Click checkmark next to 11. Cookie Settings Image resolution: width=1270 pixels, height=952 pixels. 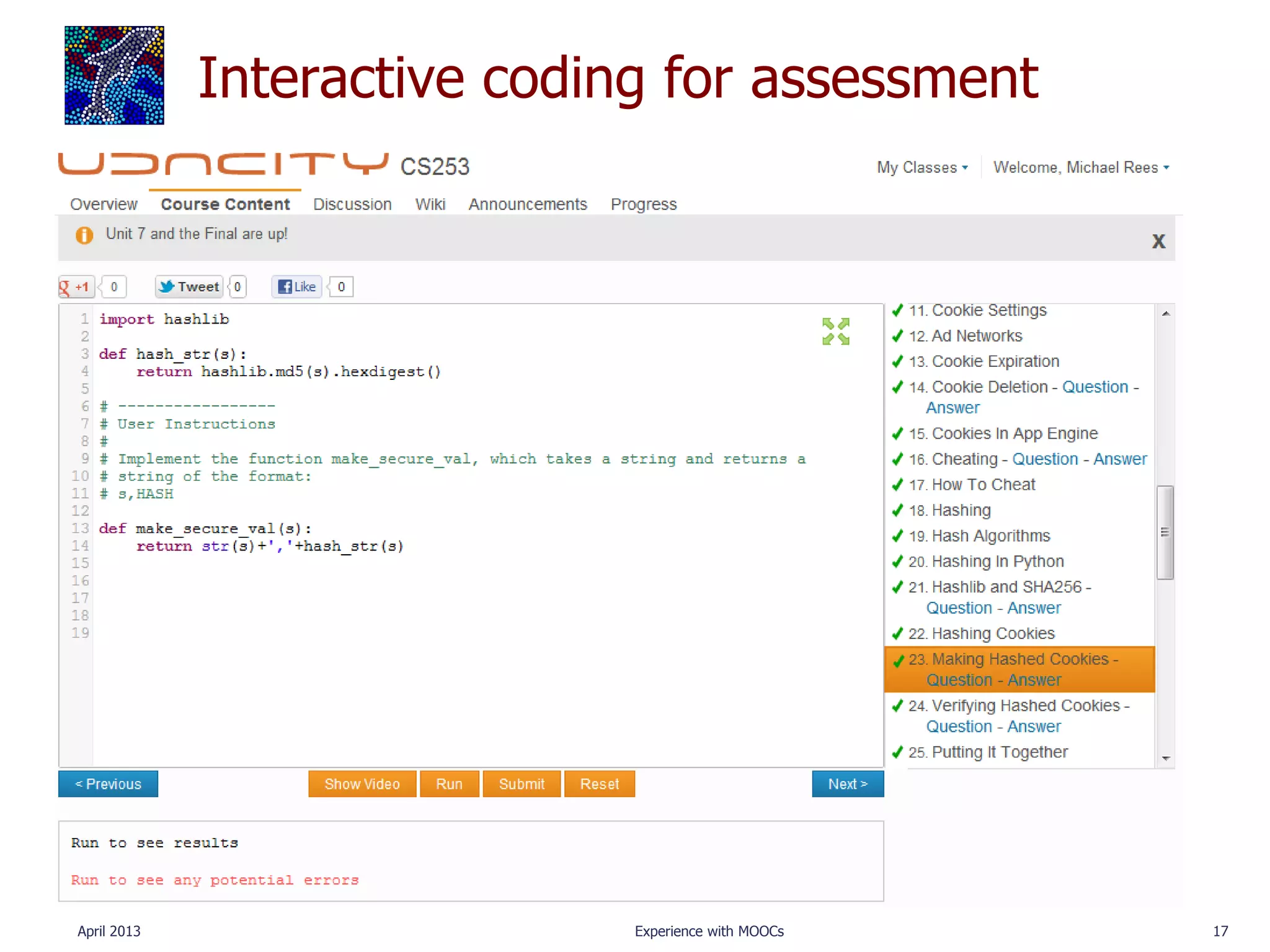pyautogui.click(x=897, y=310)
